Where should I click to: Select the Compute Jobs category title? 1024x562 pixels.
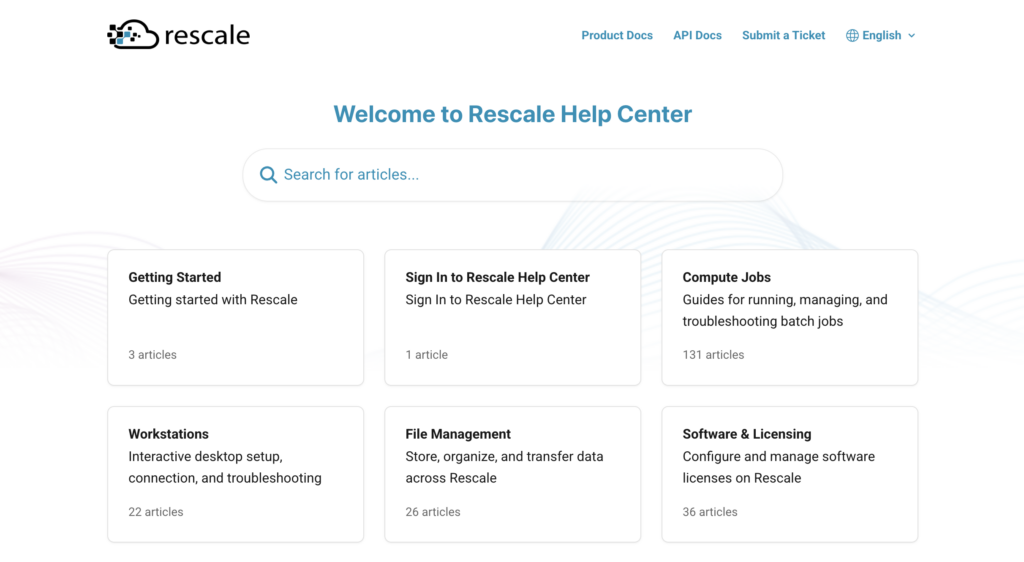726,277
